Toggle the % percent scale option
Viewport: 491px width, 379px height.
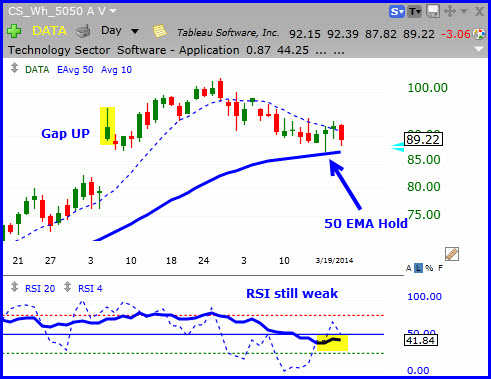429,268
